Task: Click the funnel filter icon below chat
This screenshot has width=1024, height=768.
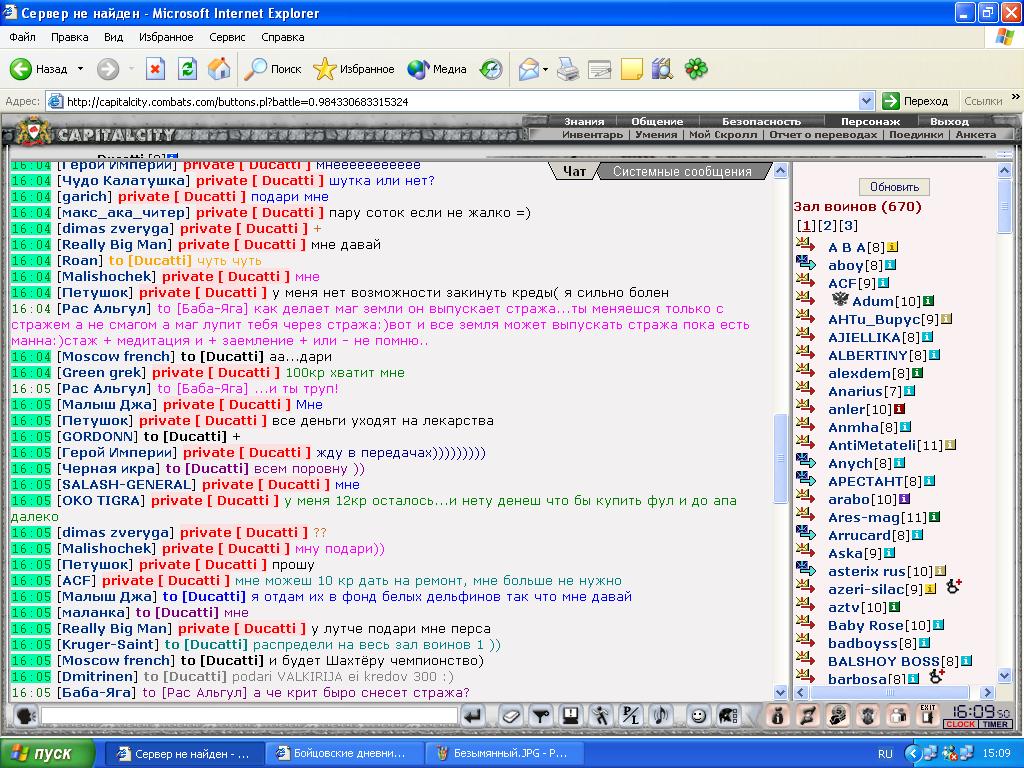Action: click(541, 716)
